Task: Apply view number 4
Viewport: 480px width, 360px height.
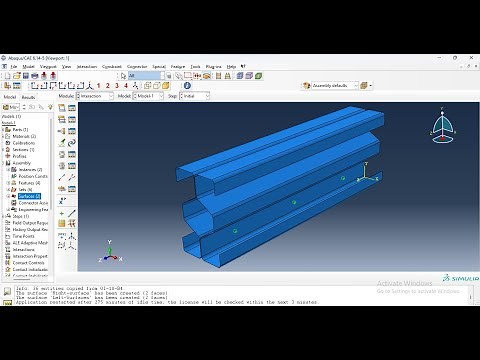Action: [126, 86]
